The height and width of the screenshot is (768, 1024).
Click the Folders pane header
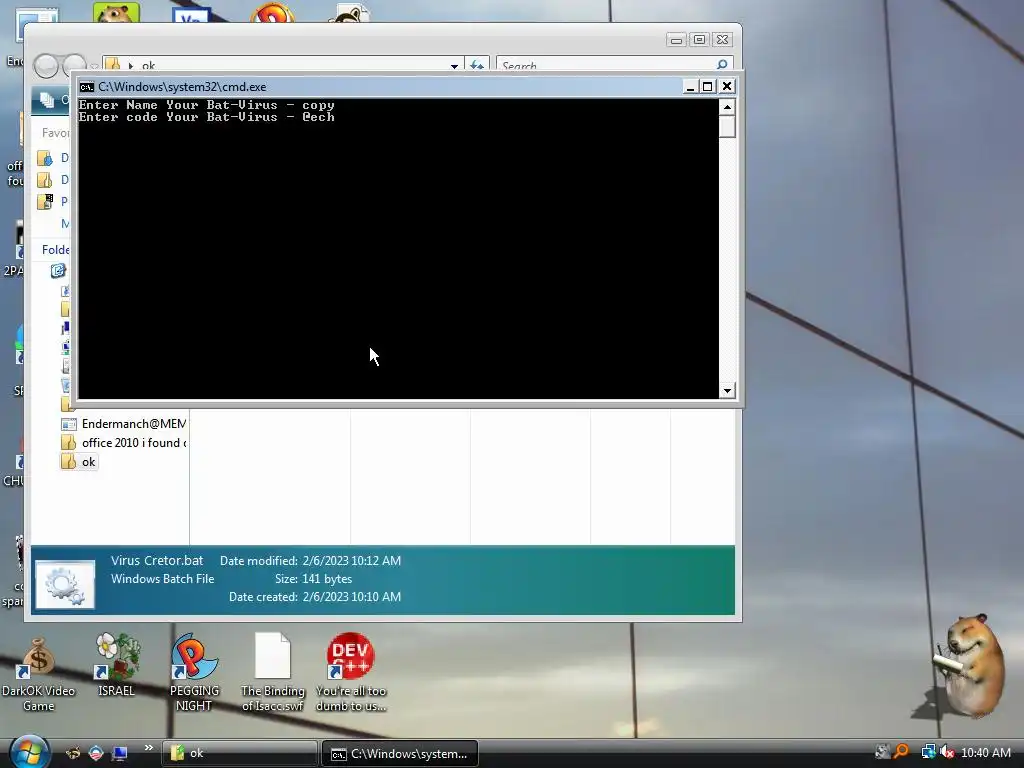(x=55, y=249)
